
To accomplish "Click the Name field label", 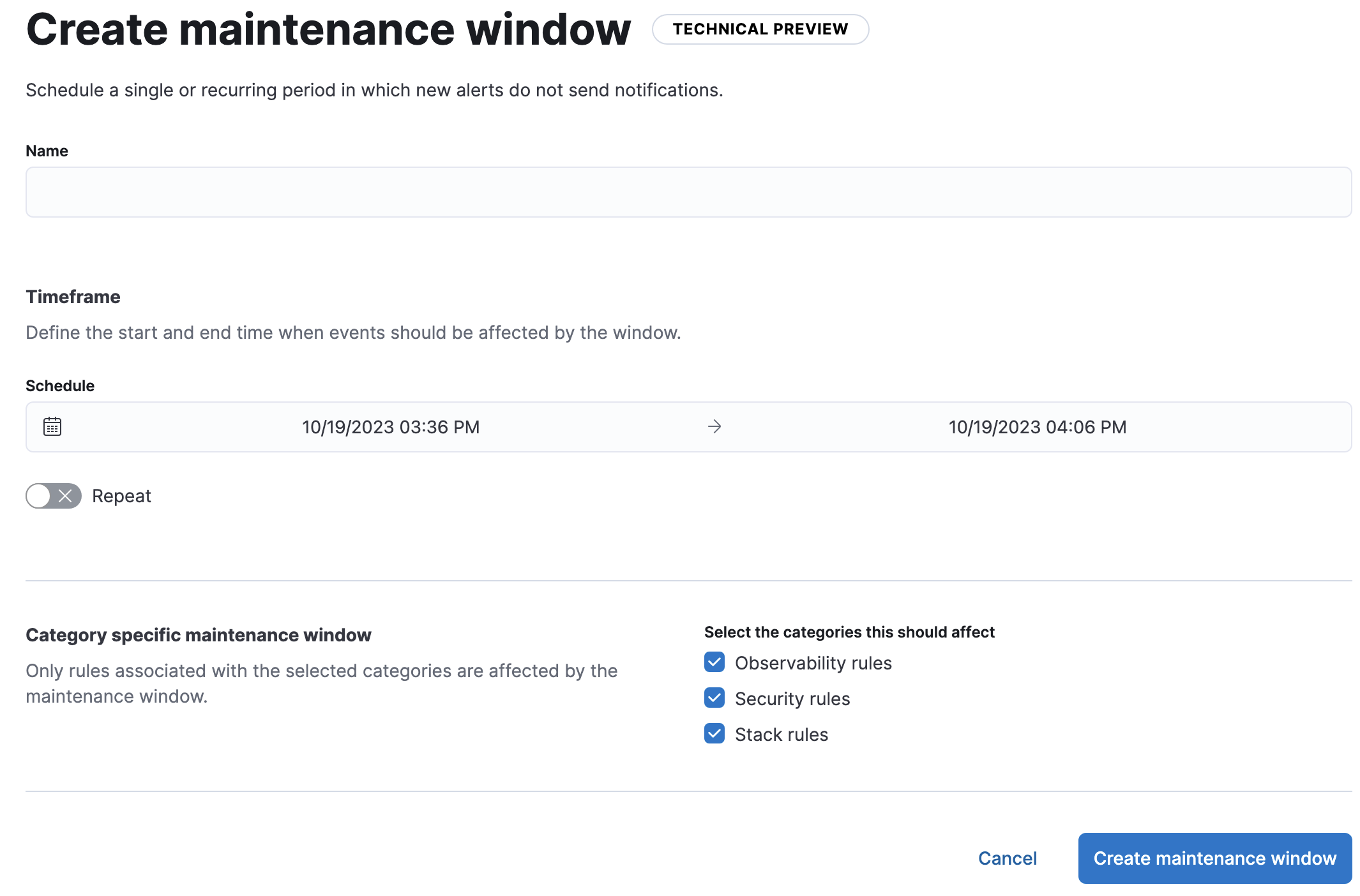I will coord(47,151).
